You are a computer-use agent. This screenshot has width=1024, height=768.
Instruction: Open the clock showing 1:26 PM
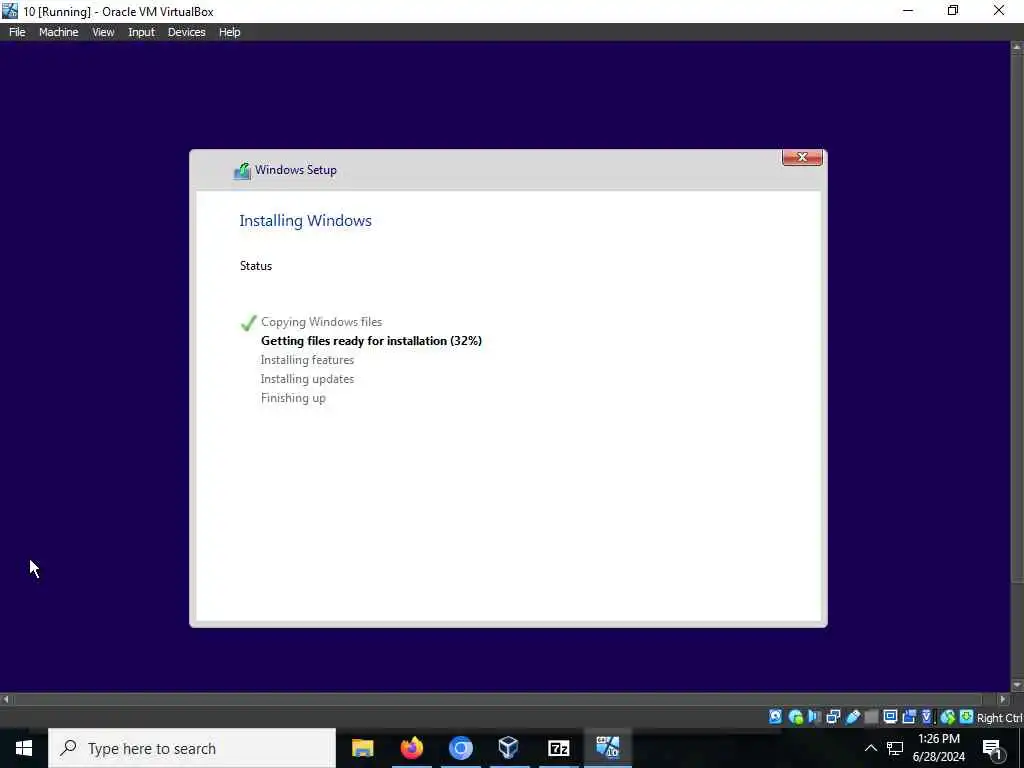tap(938, 748)
